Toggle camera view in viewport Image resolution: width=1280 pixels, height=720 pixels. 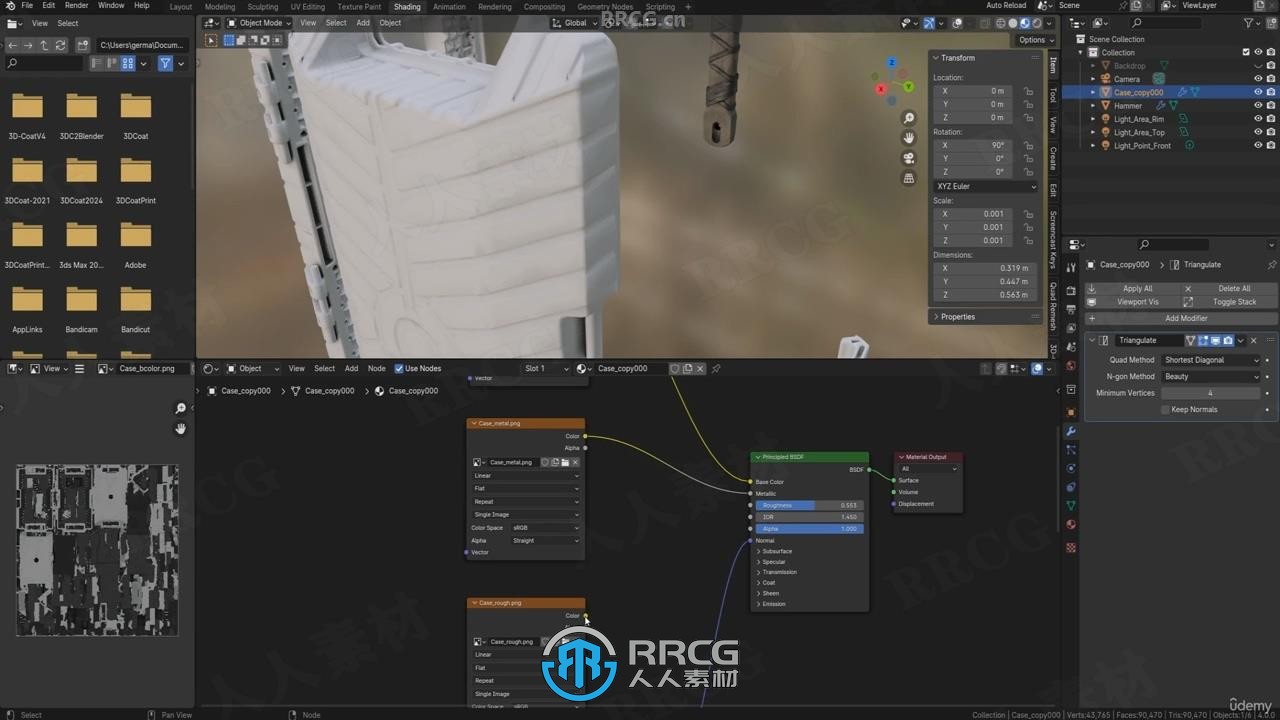click(x=908, y=158)
